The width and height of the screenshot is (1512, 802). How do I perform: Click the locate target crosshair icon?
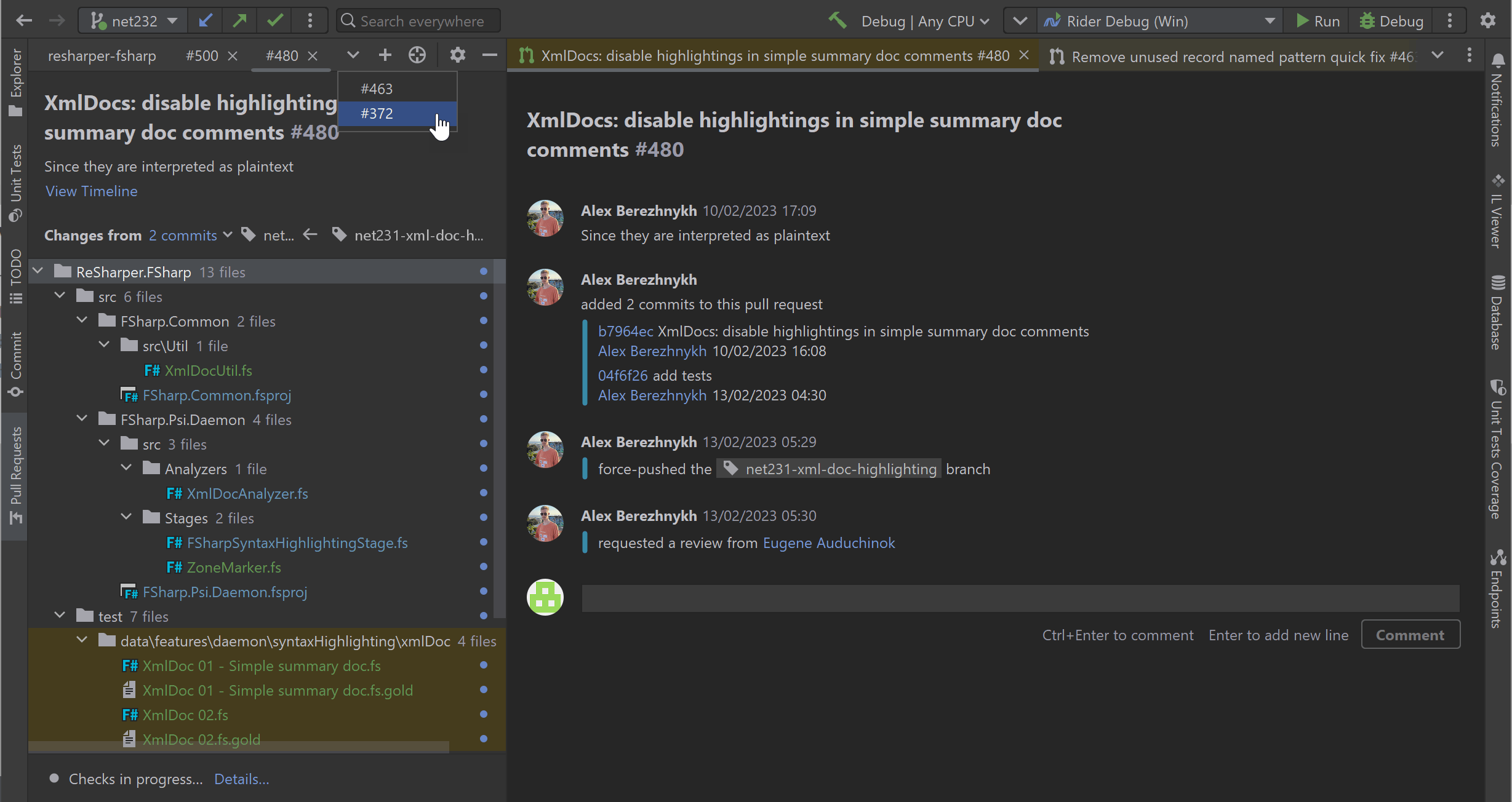(x=417, y=55)
